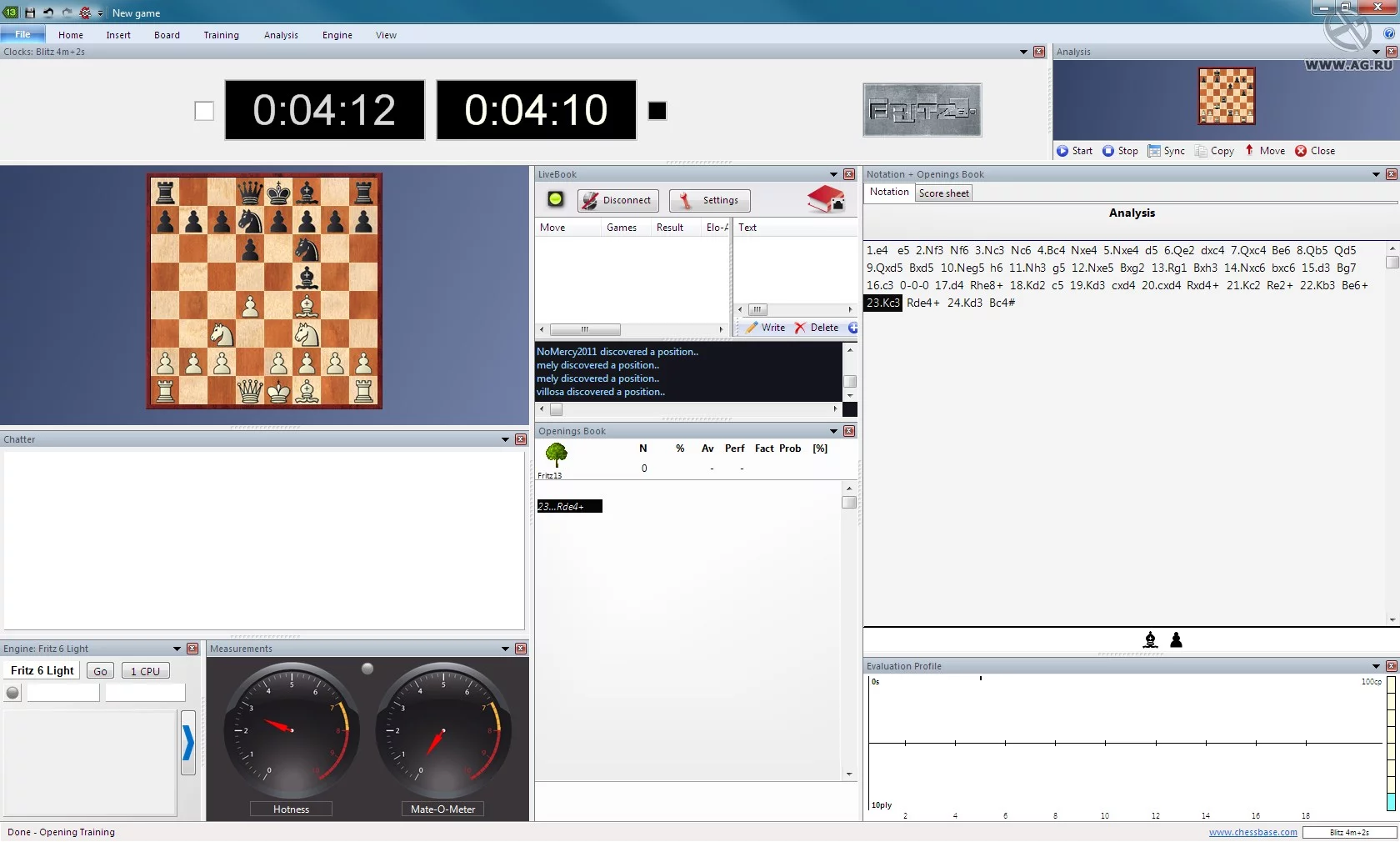Open LiveBook Settings
Image resolution: width=1400 pixels, height=842 pixels.
709,200
